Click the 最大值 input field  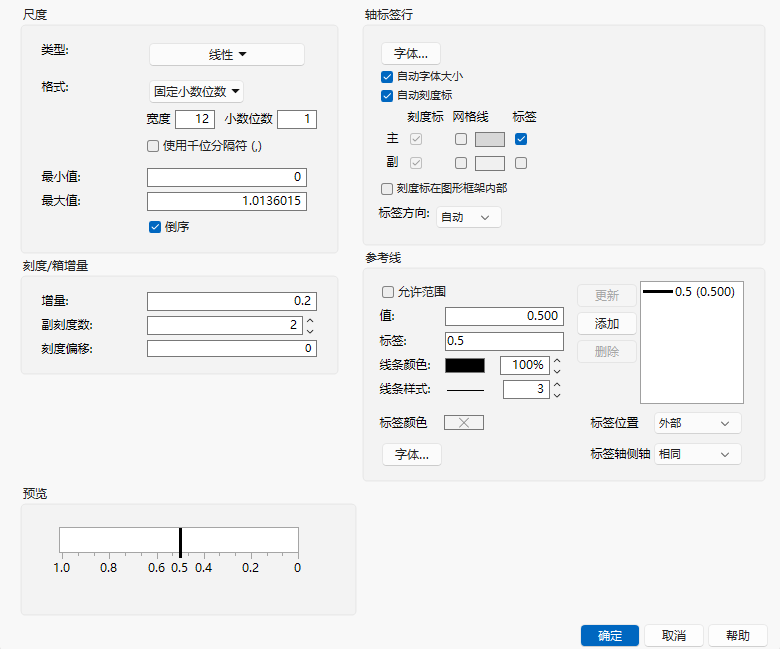coord(227,201)
